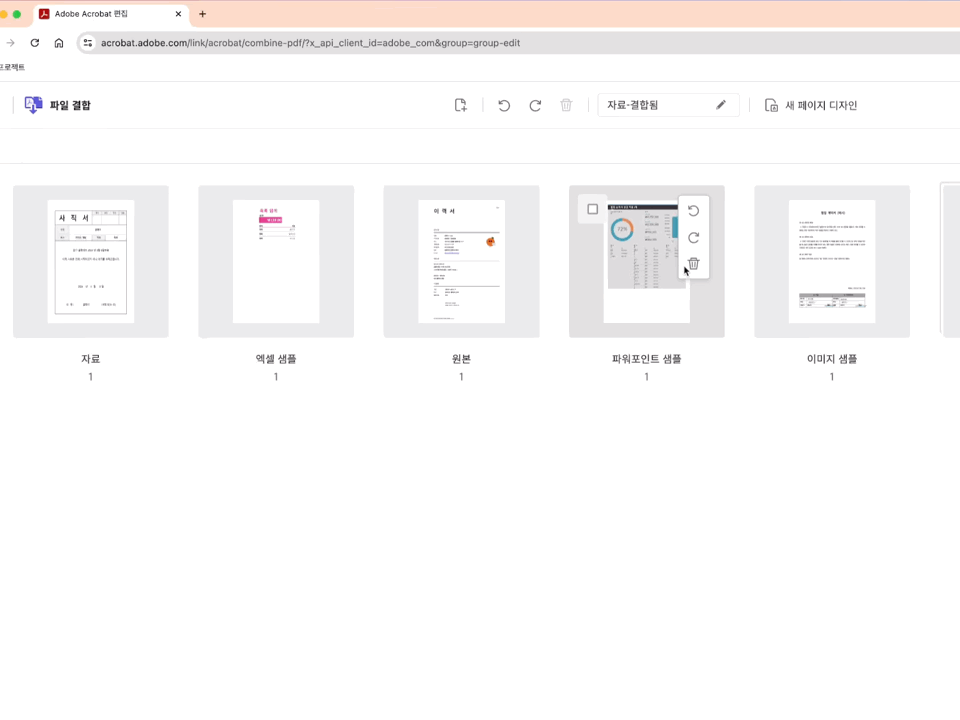The image size is (960, 720).
Task: Select the 엑셀 샘플 page thumbnail
Action: pos(276,261)
